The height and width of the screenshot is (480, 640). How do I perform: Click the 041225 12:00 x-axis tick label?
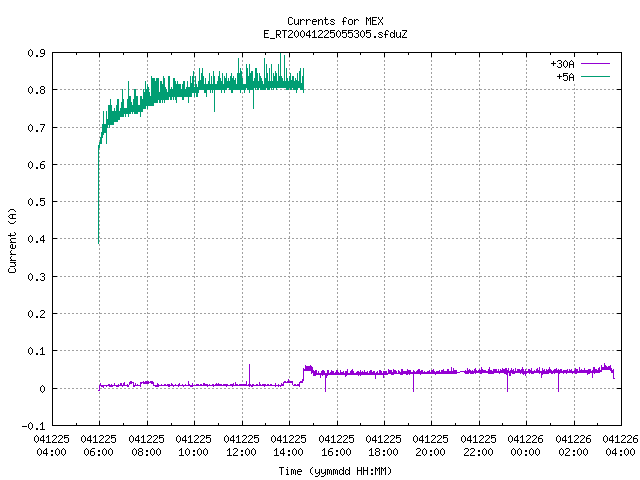pyautogui.click(x=241, y=446)
